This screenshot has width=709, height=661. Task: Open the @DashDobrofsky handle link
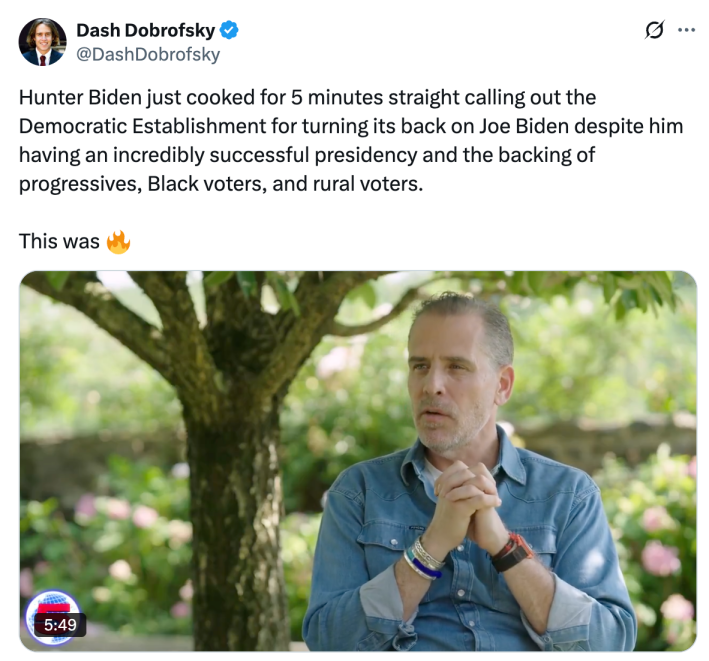147,55
